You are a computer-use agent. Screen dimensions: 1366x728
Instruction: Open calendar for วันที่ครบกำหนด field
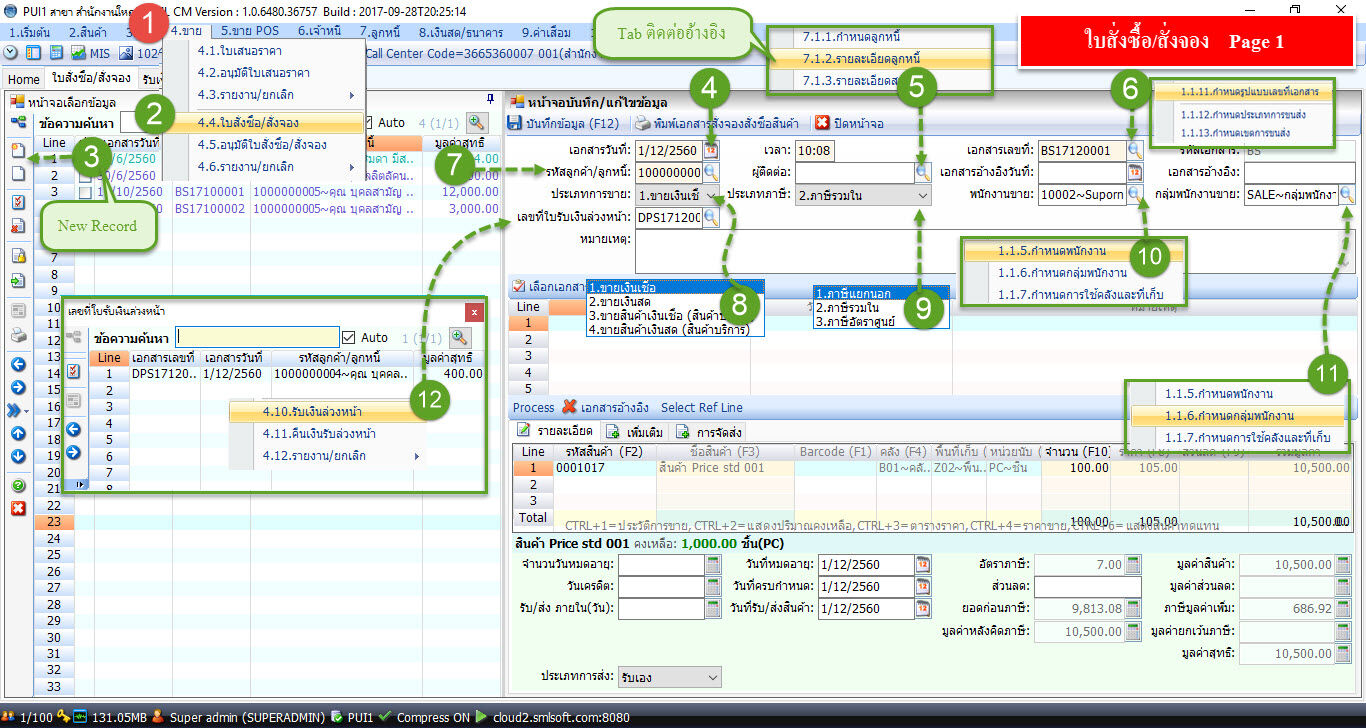922,586
